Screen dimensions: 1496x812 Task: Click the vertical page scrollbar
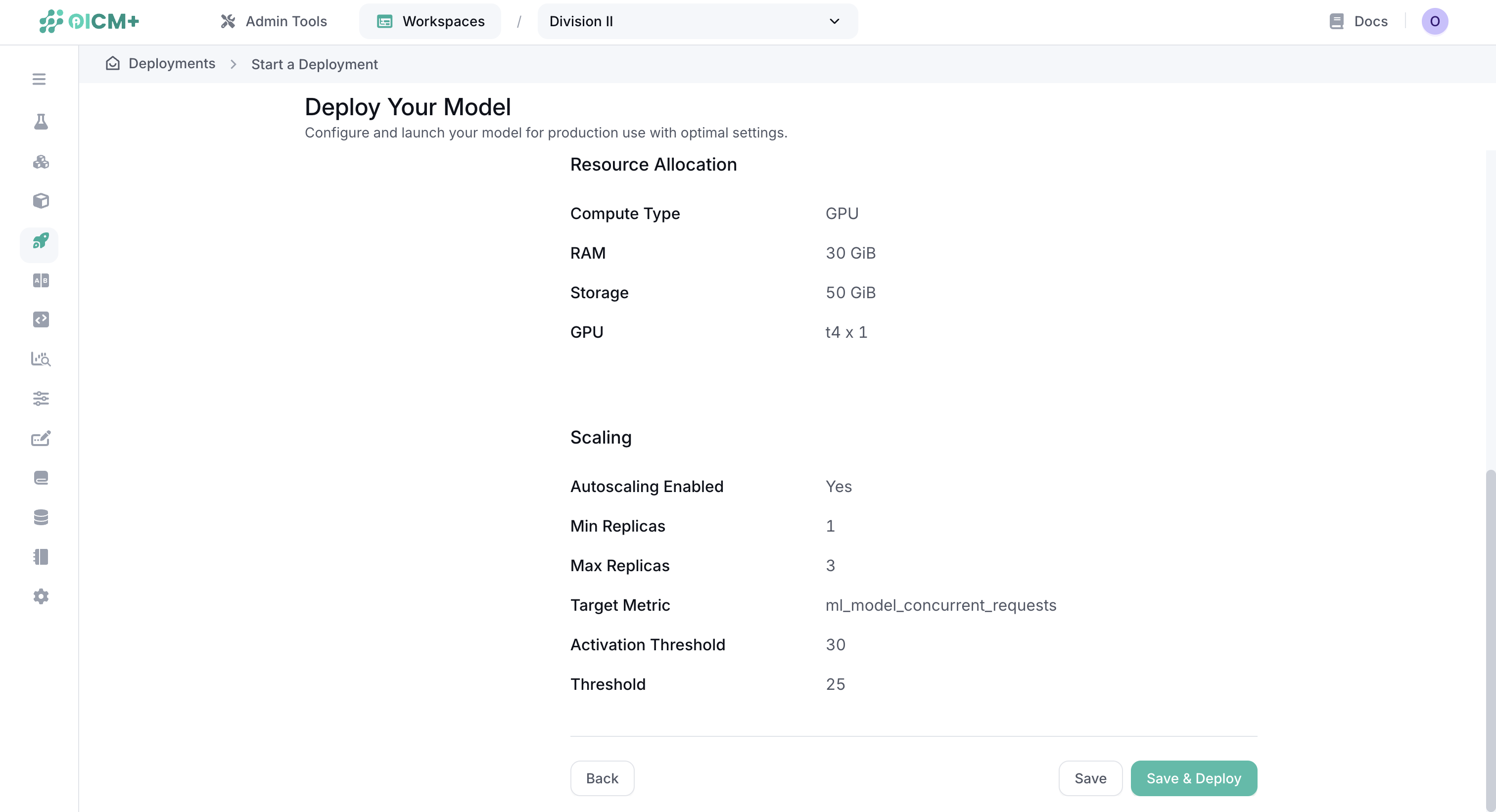[x=1490, y=638]
